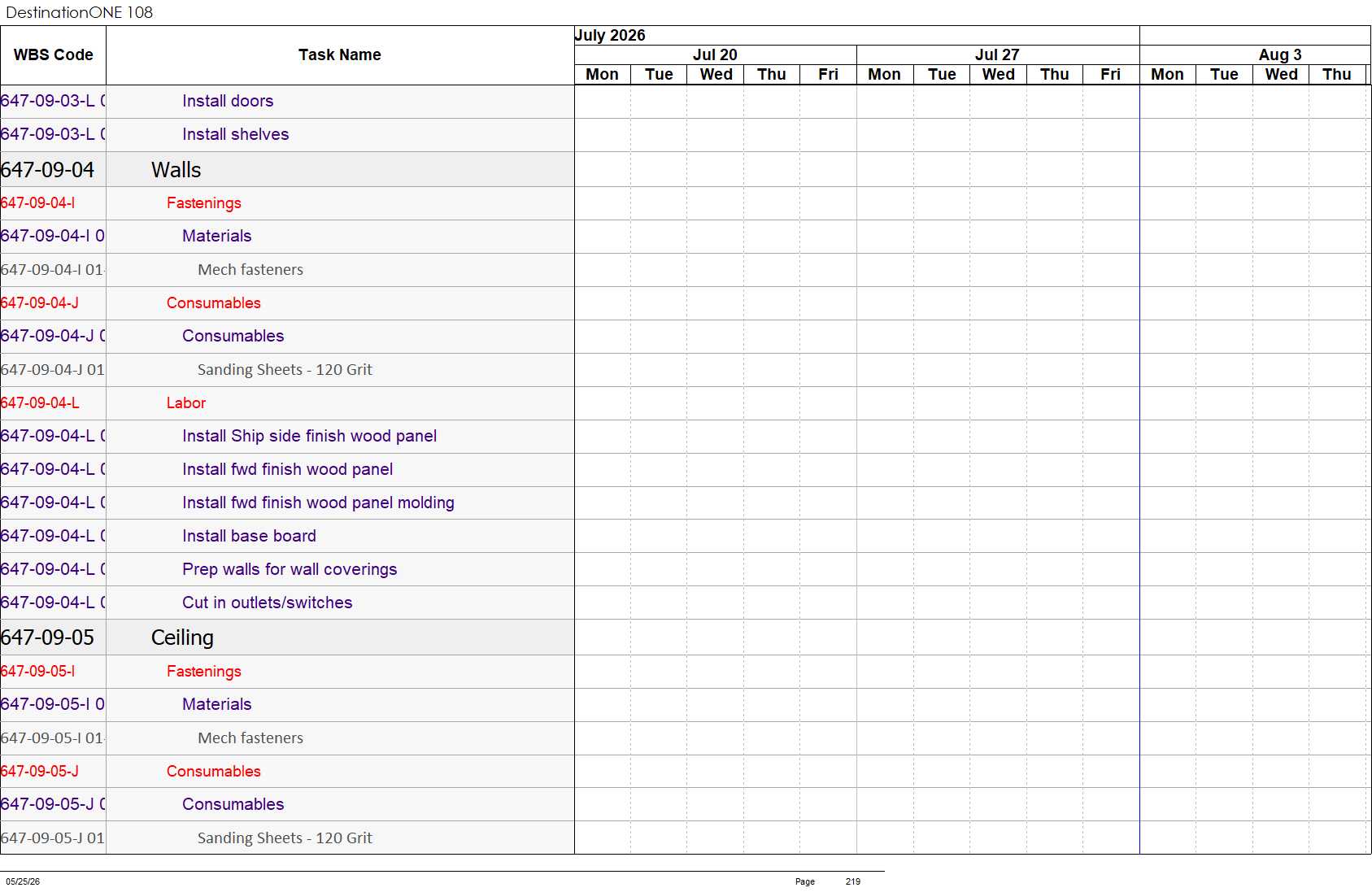The height and width of the screenshot is (892, 1372).
Task: Click Fri under the Jul 27 week
Action: 1110,74
